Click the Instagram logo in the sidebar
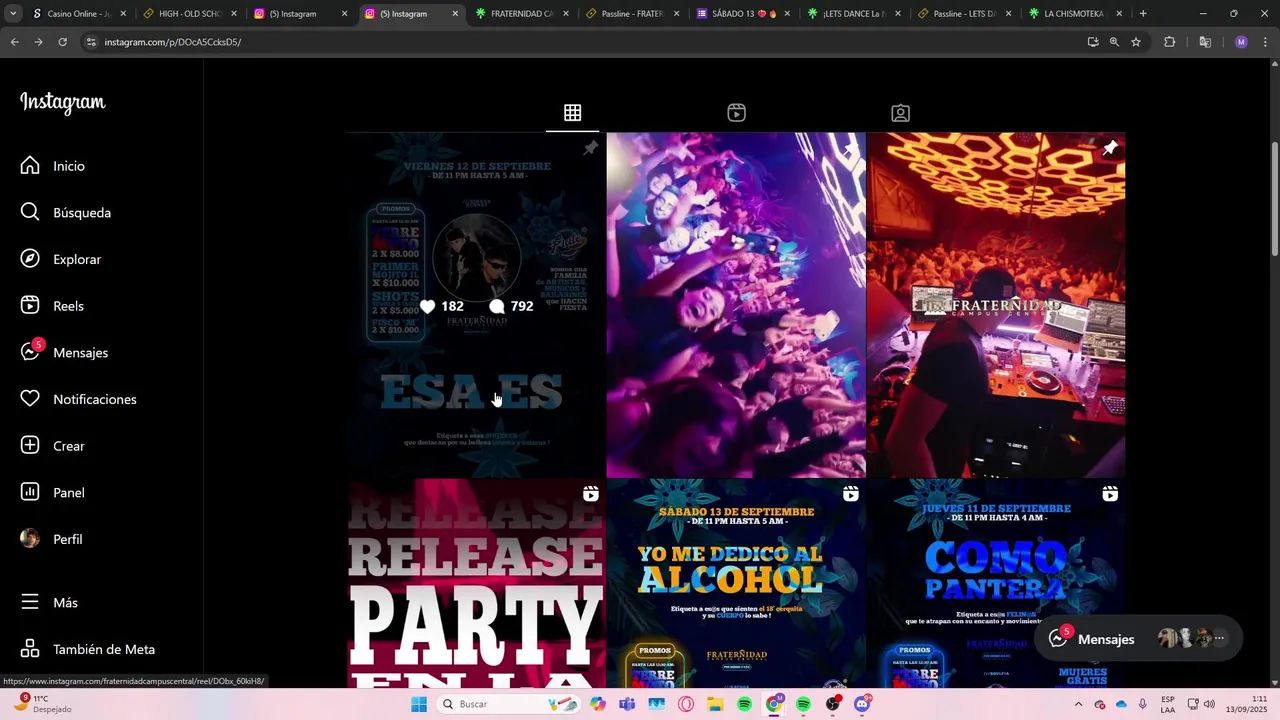The width and height of the screenshot is (1280, 720). [62, 102]
